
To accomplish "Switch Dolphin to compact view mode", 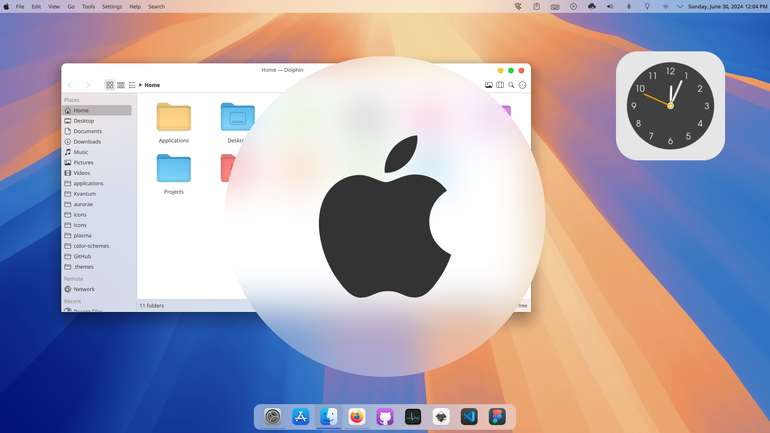I will pyautogui.click(x=121, y=85).
